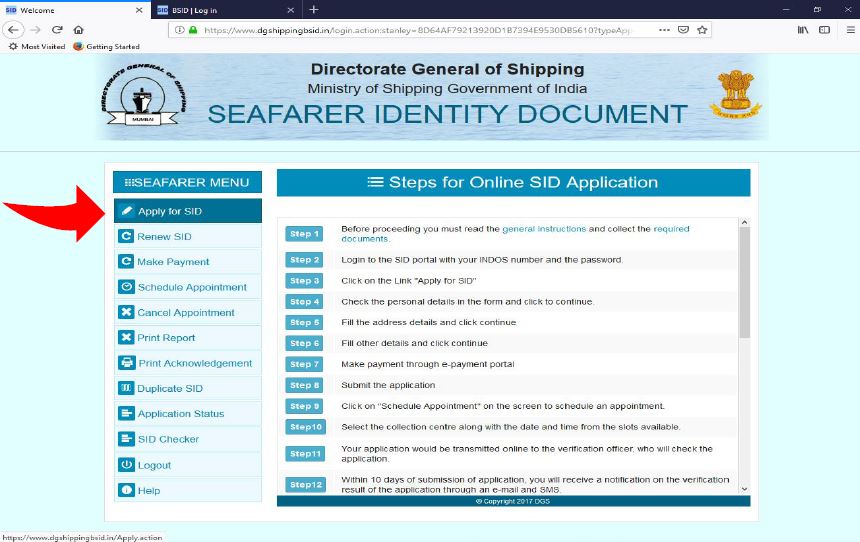Click the SID Checker icon

coord(126,439)
